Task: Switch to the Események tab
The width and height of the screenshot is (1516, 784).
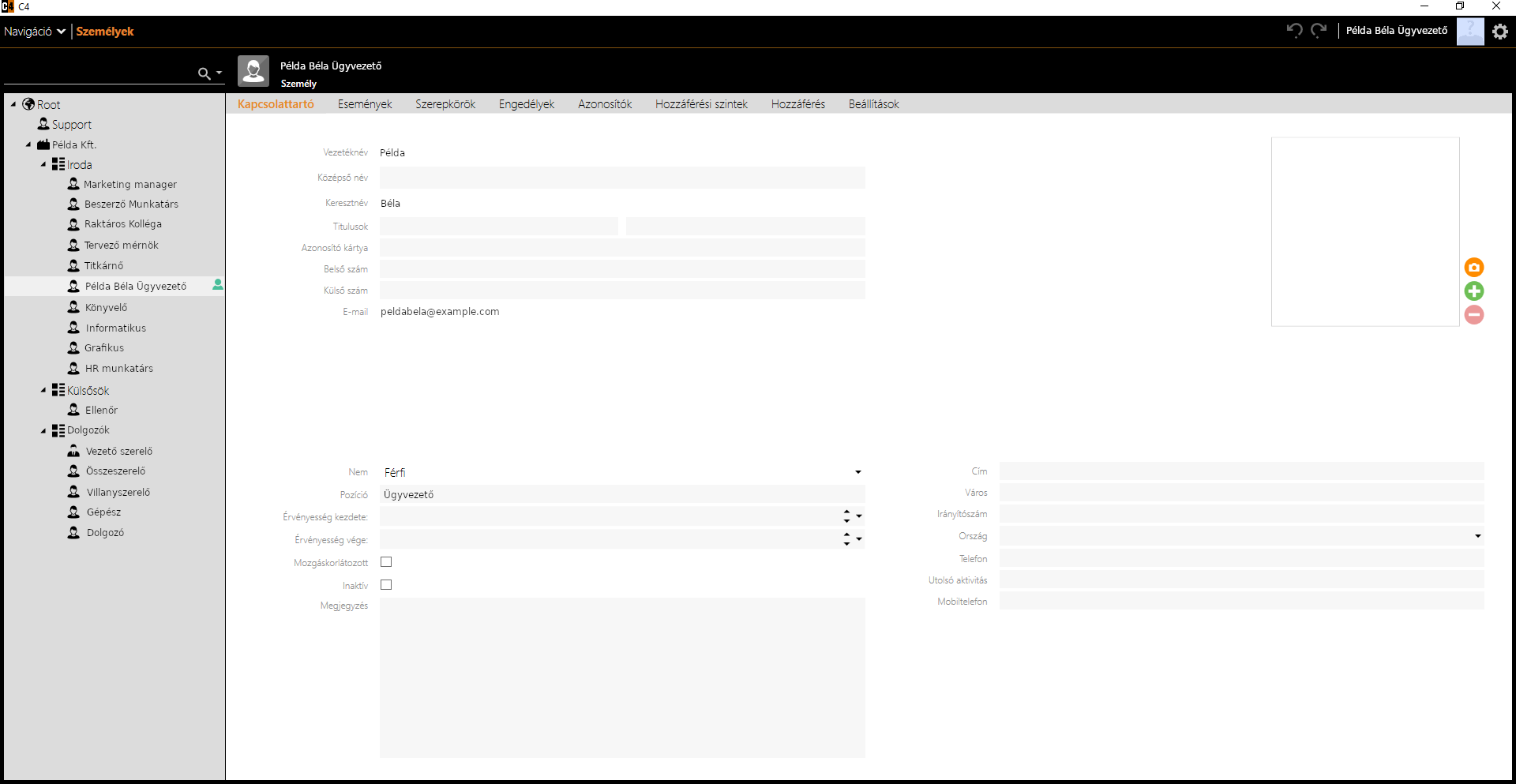Action: click(364, 104)
